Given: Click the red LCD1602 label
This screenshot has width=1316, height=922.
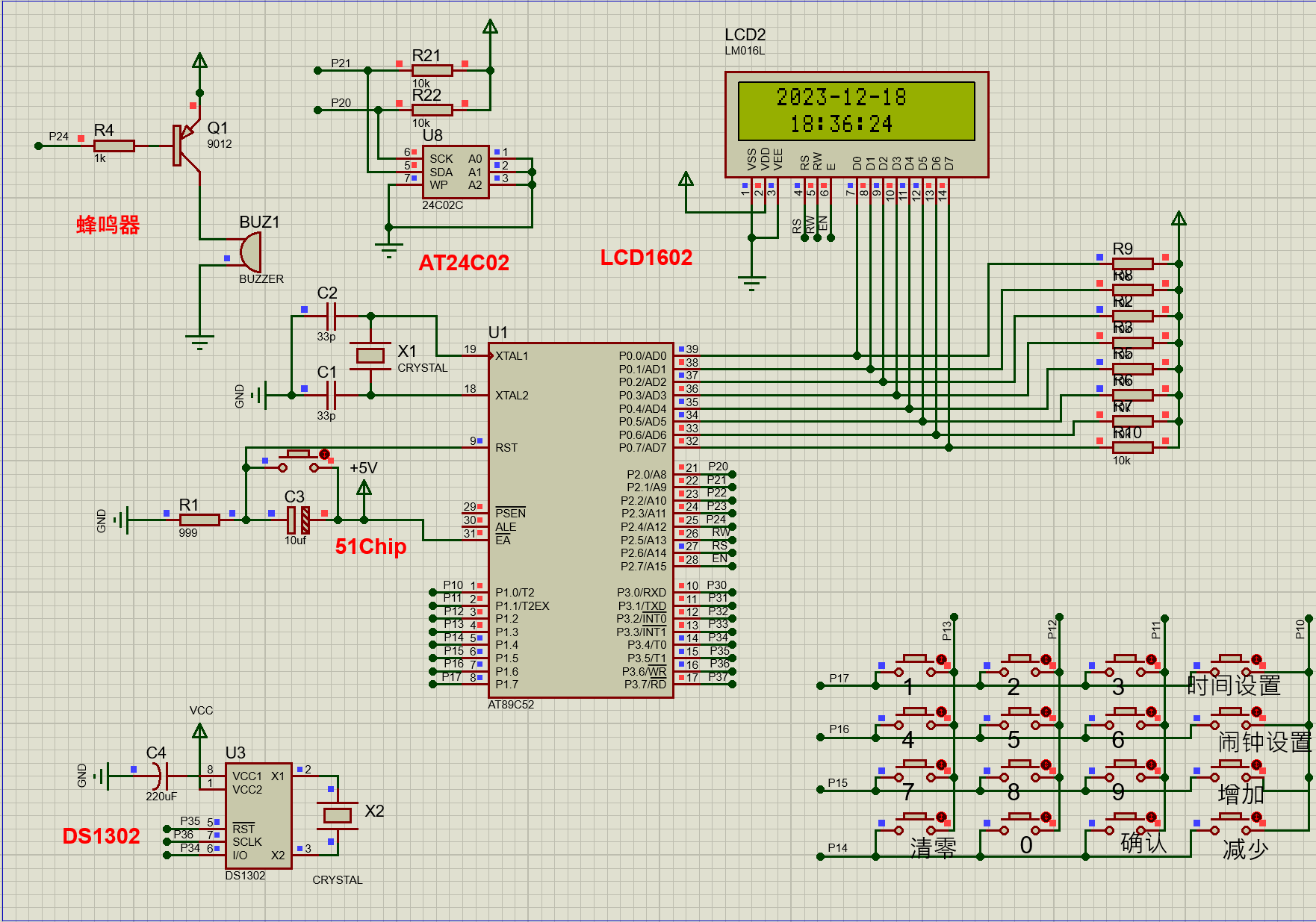Looking at the screenshot, I should click(x=646, y=258).
